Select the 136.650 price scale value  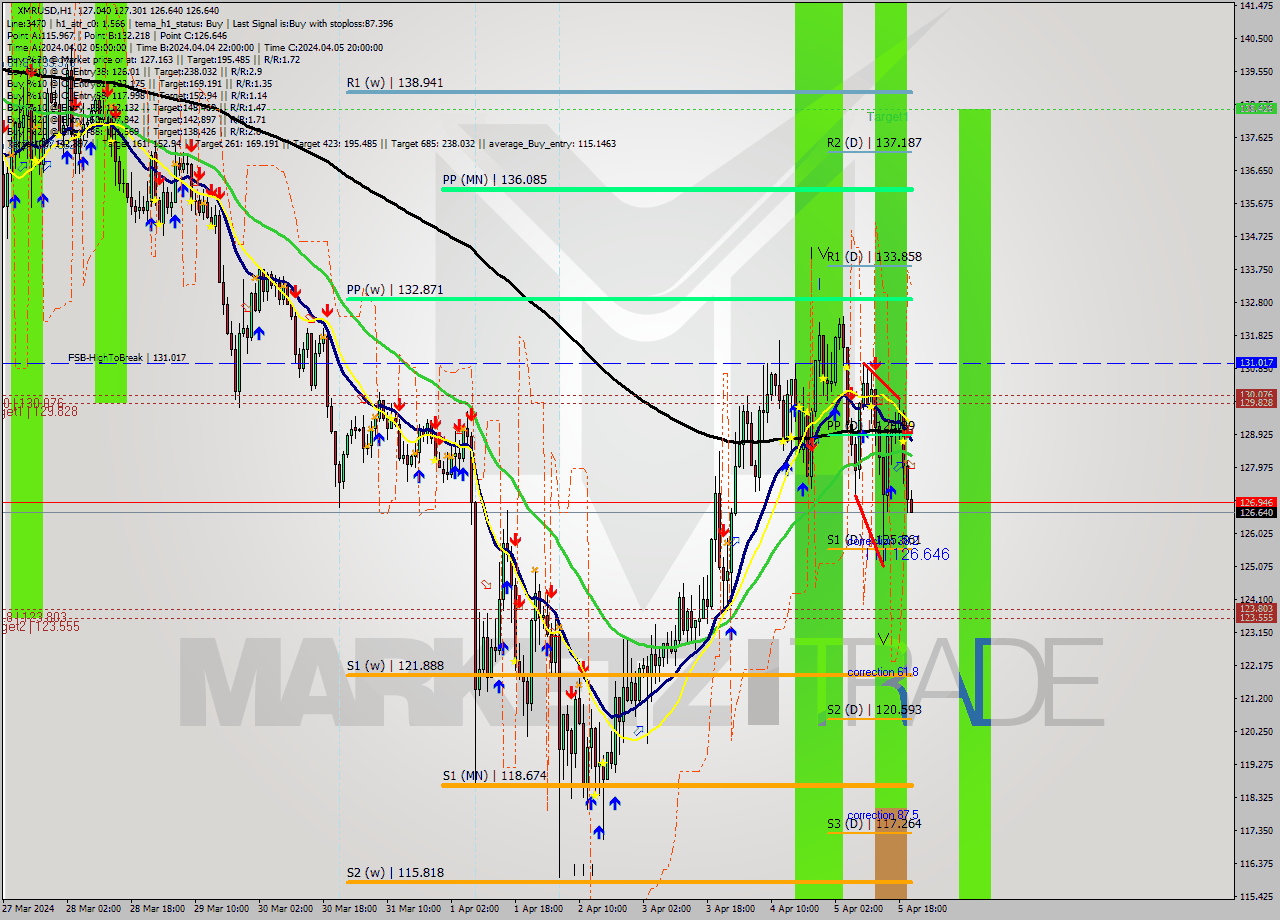1256,171
